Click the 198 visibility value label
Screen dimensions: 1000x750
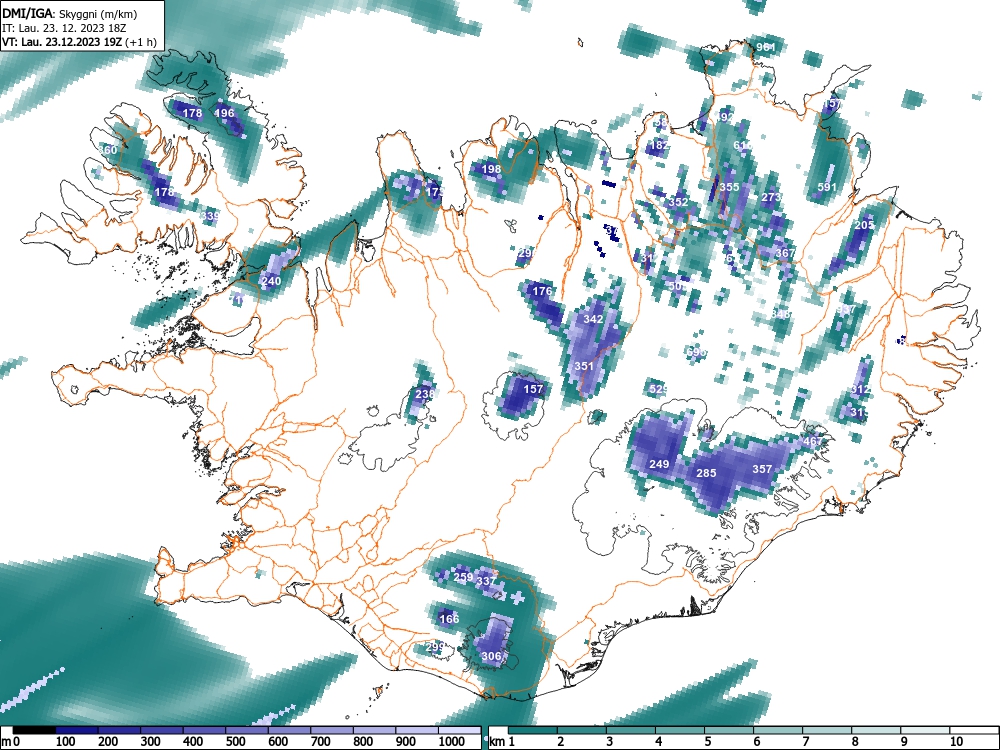point(491,169)
